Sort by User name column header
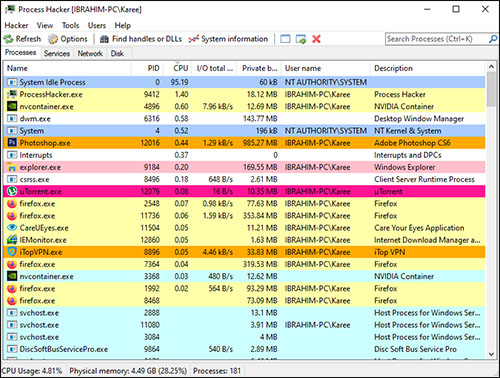This screenshot has height=378, width=500. tap(326, 68)
